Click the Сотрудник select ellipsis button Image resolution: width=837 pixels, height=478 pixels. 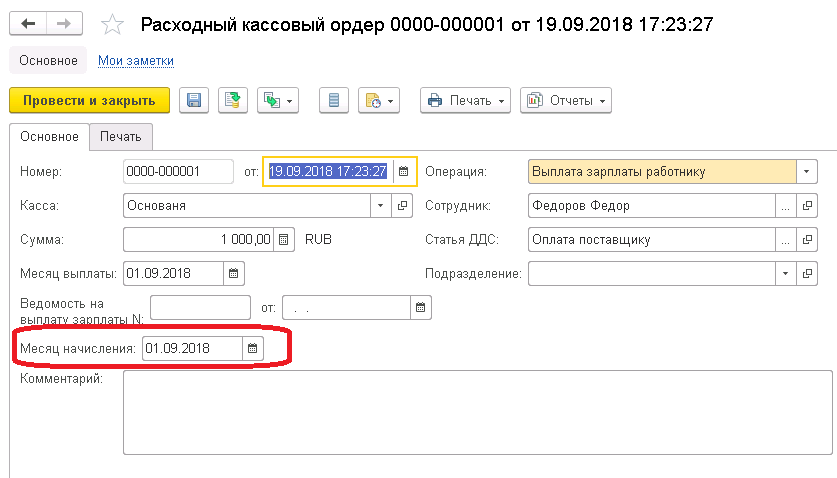tap(785, 206)
